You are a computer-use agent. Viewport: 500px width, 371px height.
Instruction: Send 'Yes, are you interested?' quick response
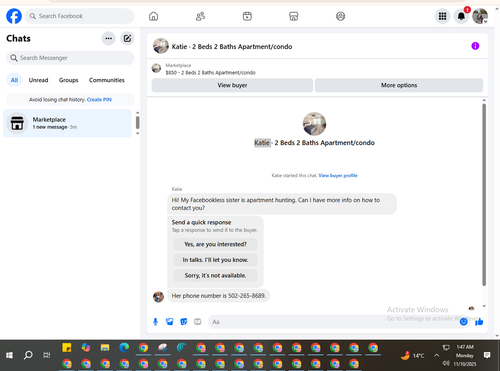click(215, 244)
